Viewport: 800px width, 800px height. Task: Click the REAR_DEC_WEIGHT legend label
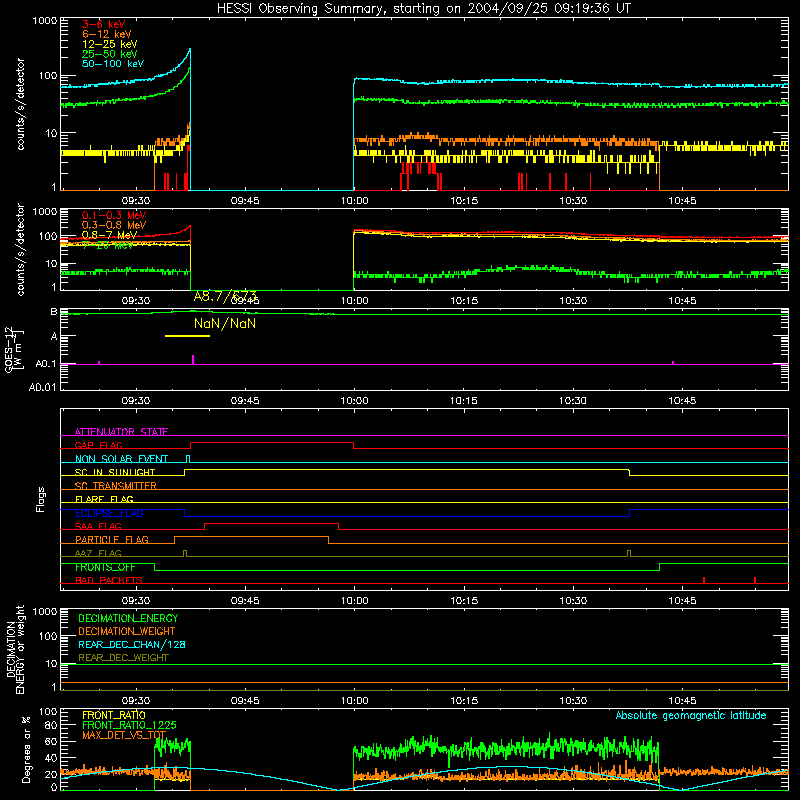coord(123,658)
